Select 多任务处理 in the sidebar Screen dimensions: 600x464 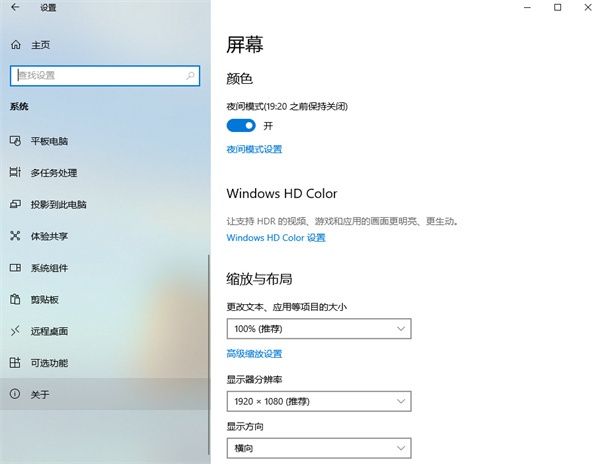[105, 173]
